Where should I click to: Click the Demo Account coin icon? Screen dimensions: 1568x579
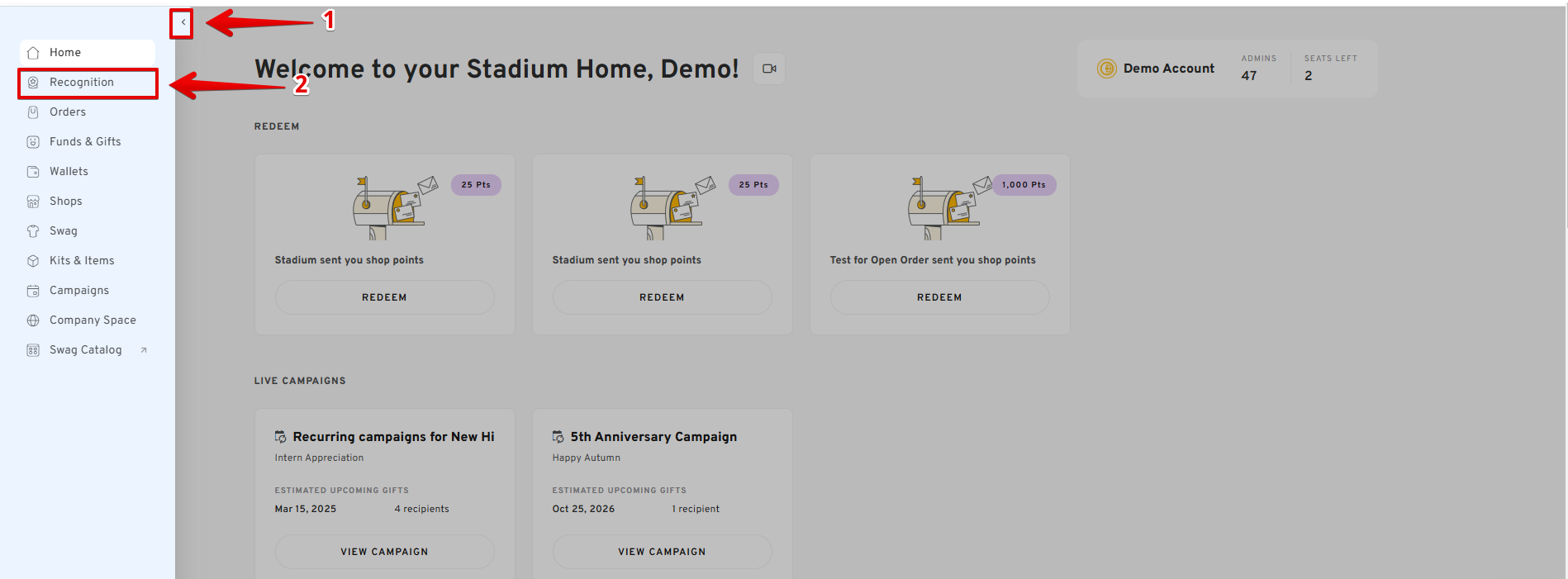point(1106,69)
